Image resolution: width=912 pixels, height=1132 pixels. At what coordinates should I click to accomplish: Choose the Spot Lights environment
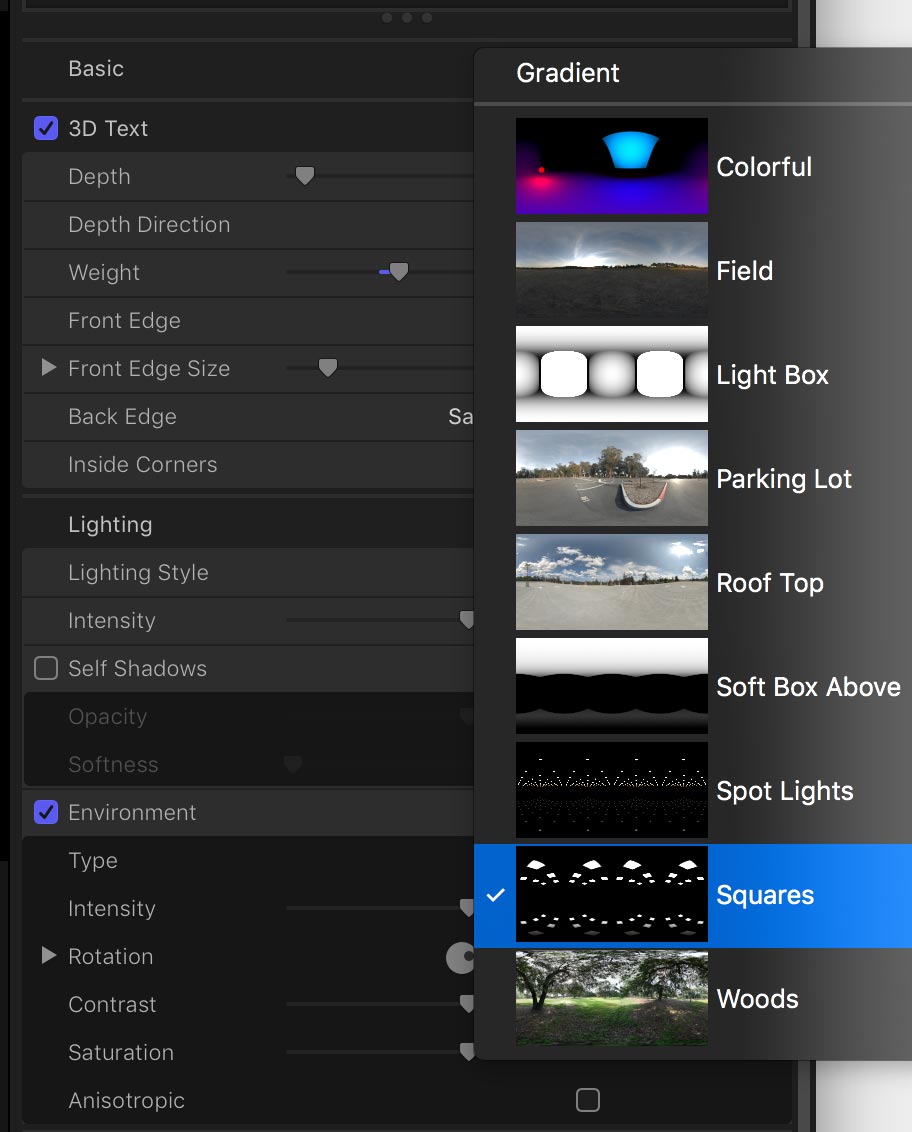point(693,791)
